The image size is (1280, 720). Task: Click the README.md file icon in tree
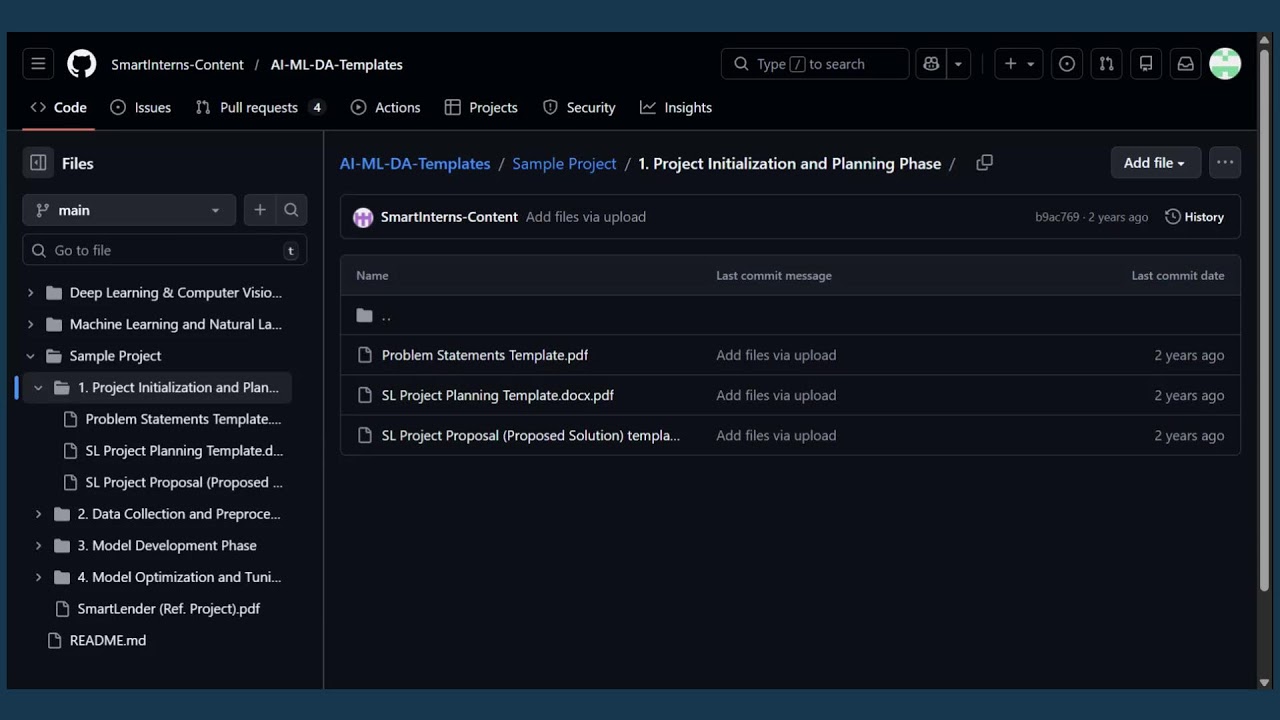(55, 640)
